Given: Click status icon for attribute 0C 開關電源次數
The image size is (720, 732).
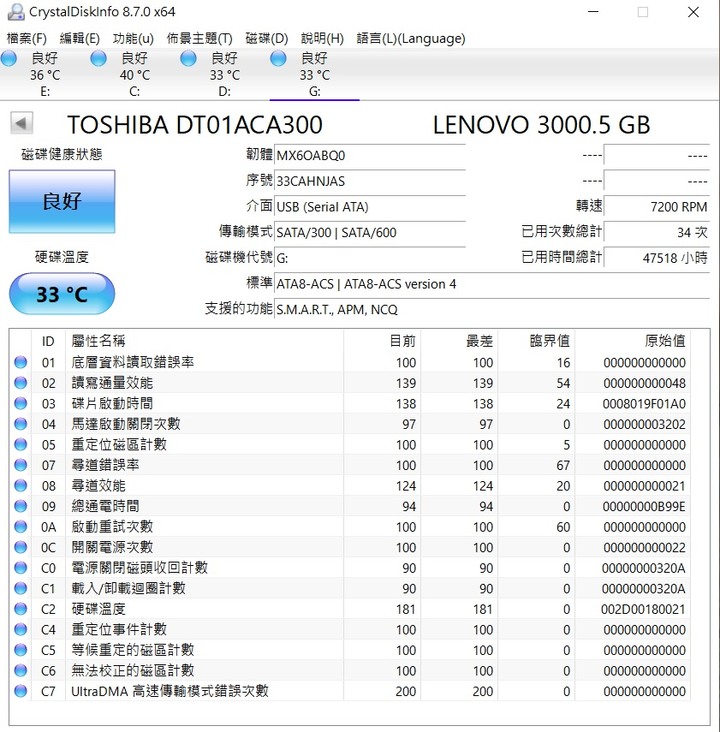Looking at the screenshot, I should click(x=21, y=547).
